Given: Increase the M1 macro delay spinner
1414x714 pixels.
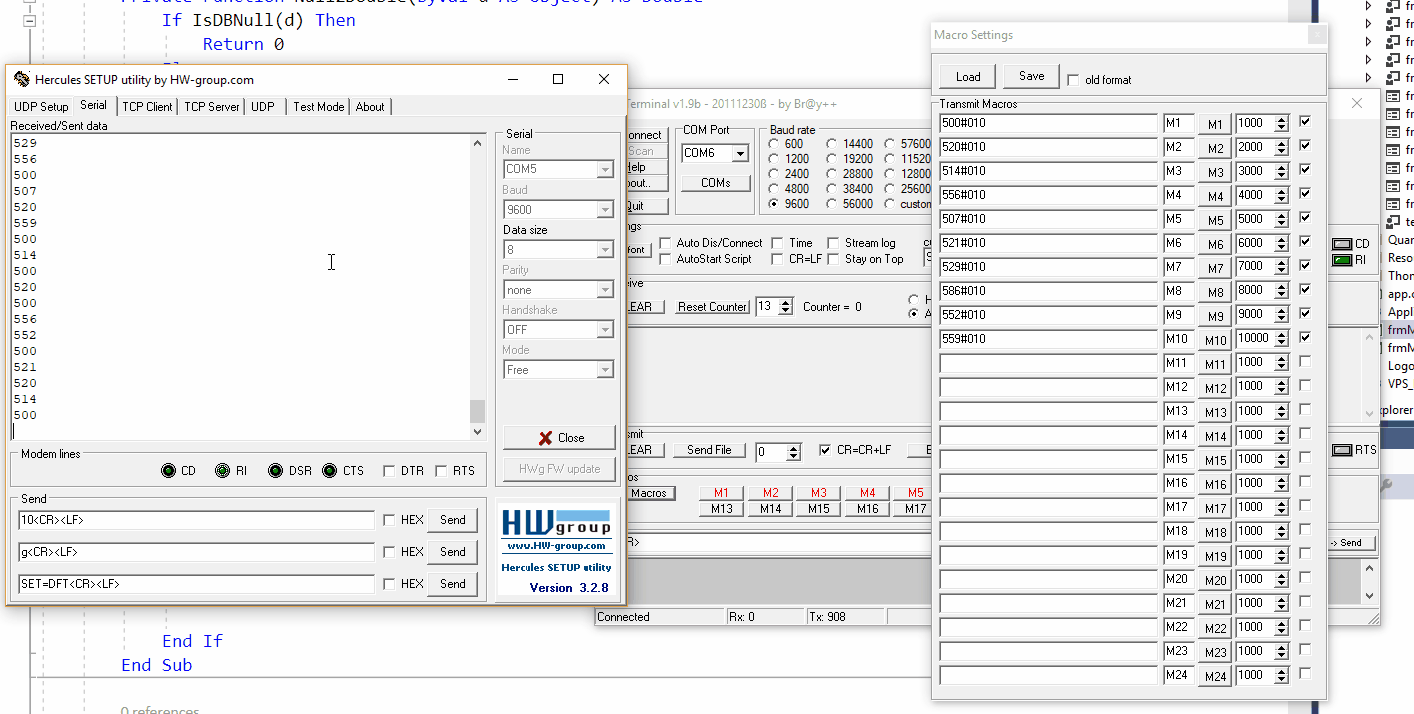Looking at the screenshot, I should click(x=1282, y=119).
